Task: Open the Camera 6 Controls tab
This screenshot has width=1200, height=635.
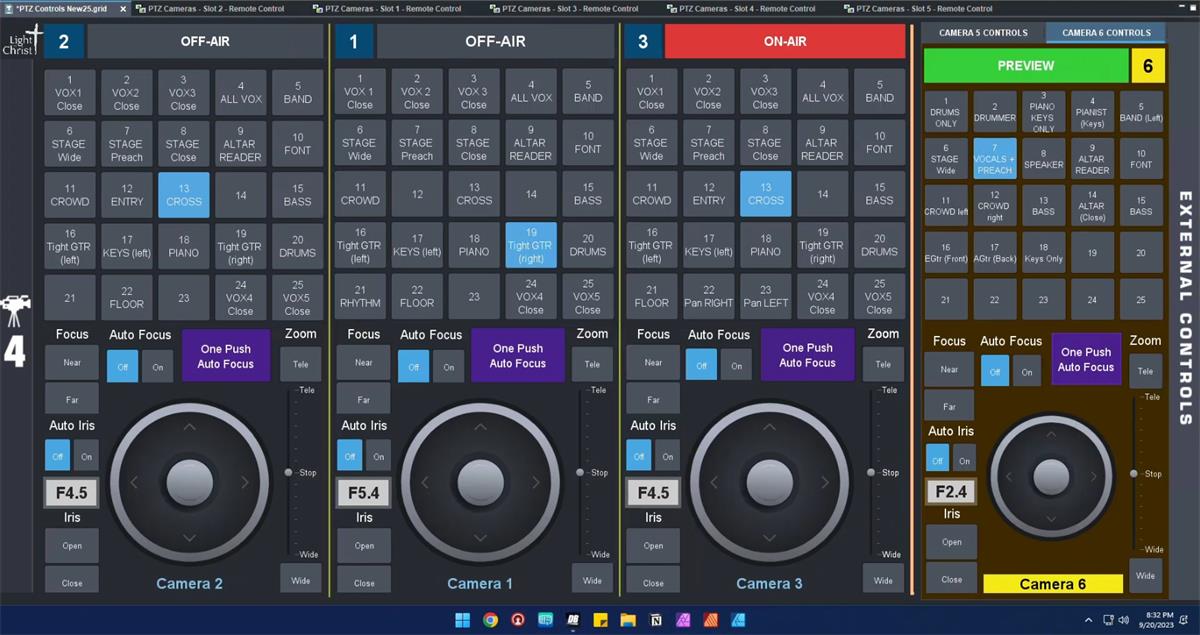Action: pyautogui.click(x=1106, y=33)
